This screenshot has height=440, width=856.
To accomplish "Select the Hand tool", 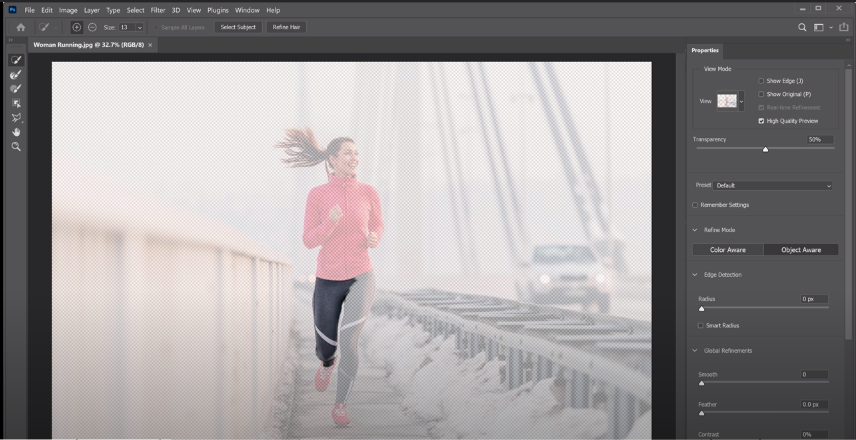I will tap(16, 132).
